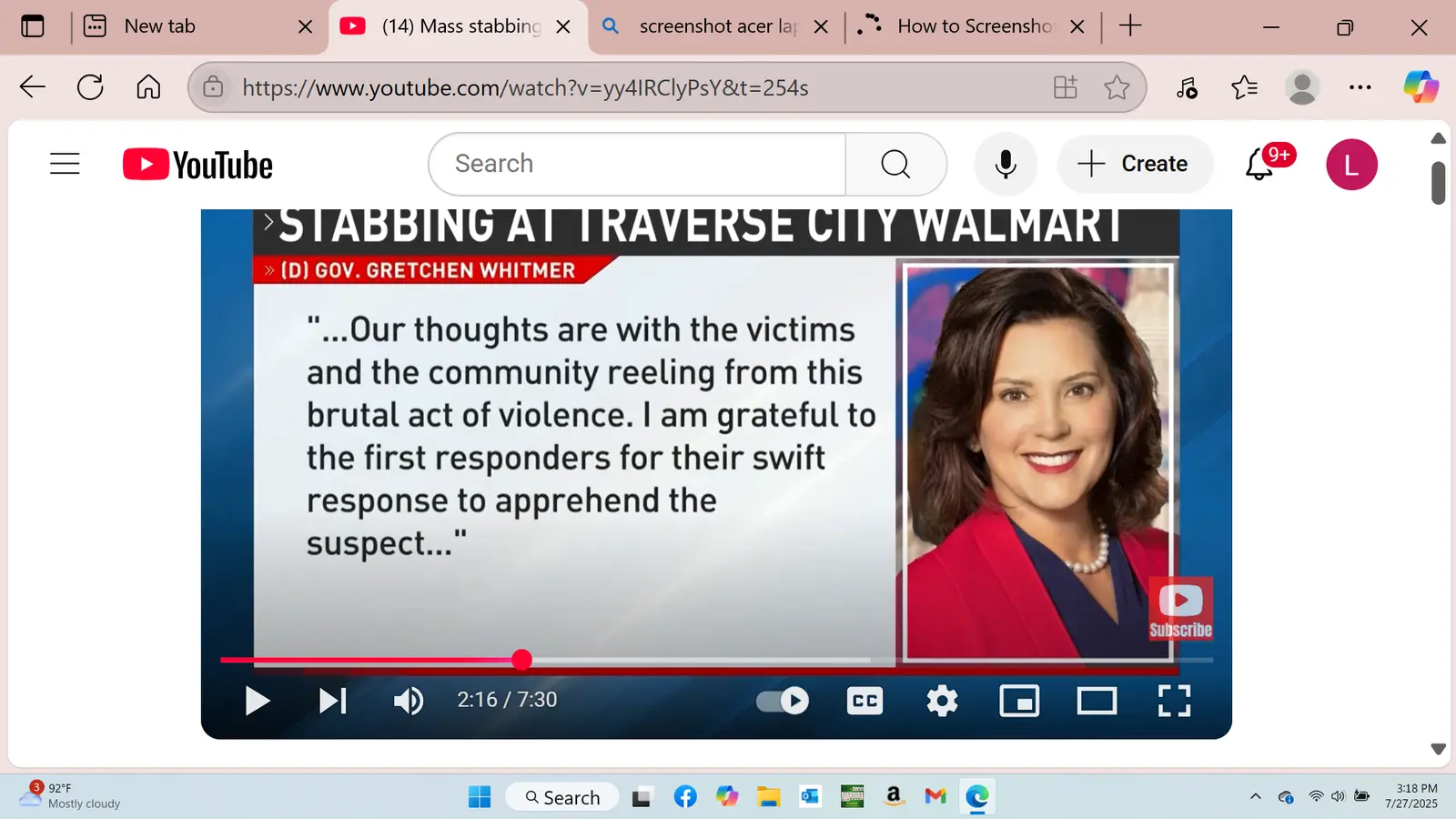Open the taskbar Search box
Image resolution: width=1456 pixels, height=819 pixels.
(x=563, y=797)
